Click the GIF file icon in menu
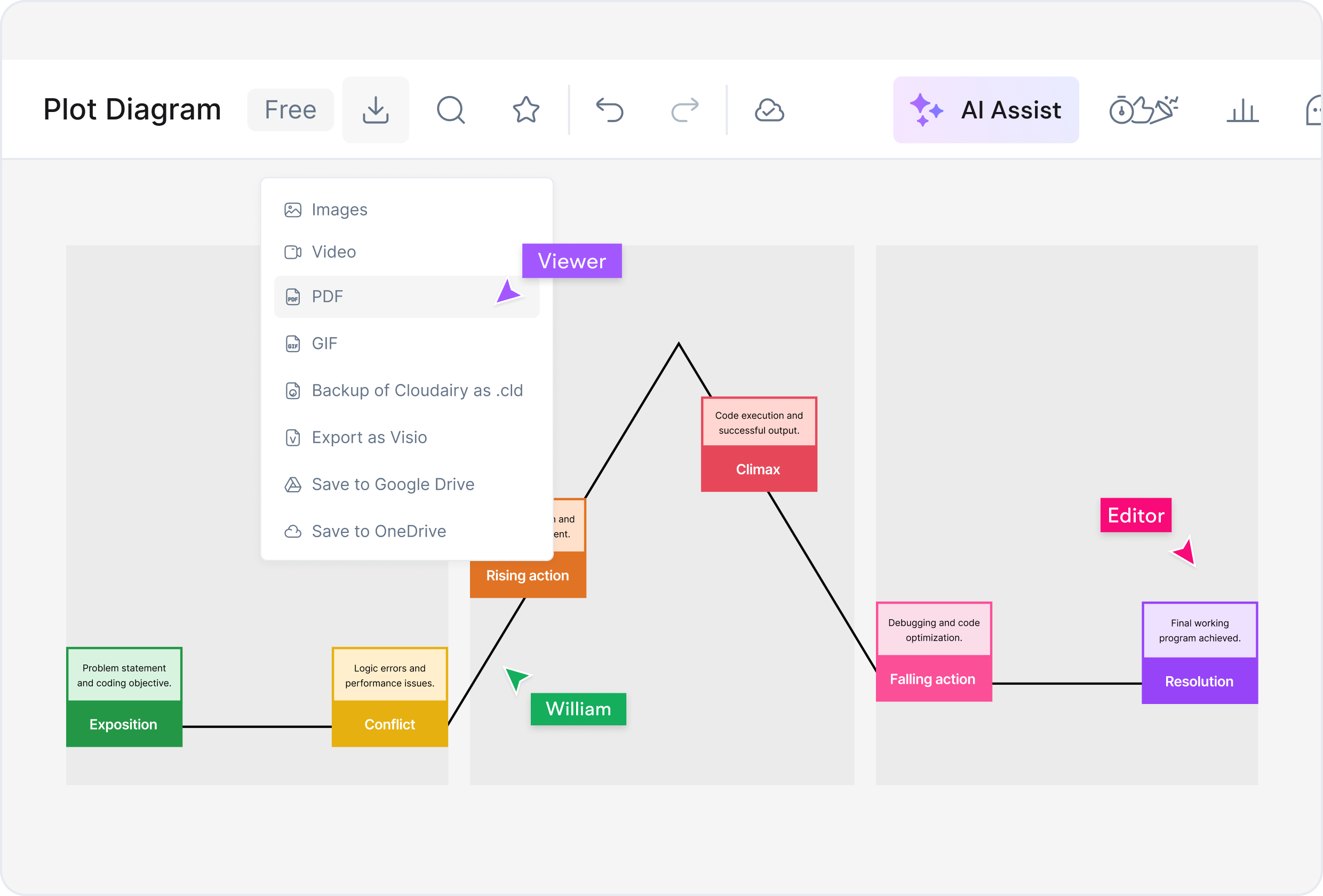This screenshot has width=1323, height=896. click(293, 344)
